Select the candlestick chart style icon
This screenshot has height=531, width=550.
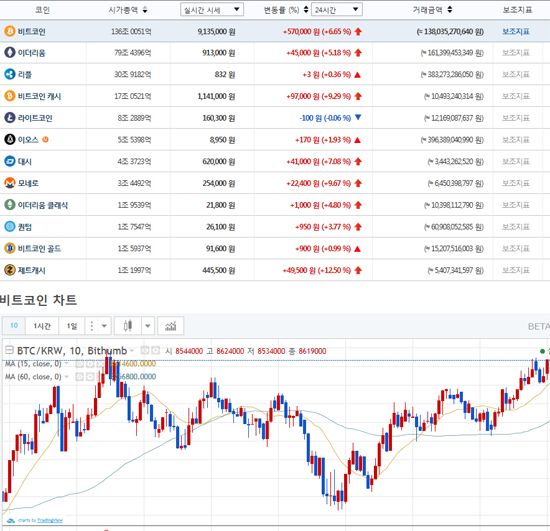pyautogui.click(x=128, y=326)
